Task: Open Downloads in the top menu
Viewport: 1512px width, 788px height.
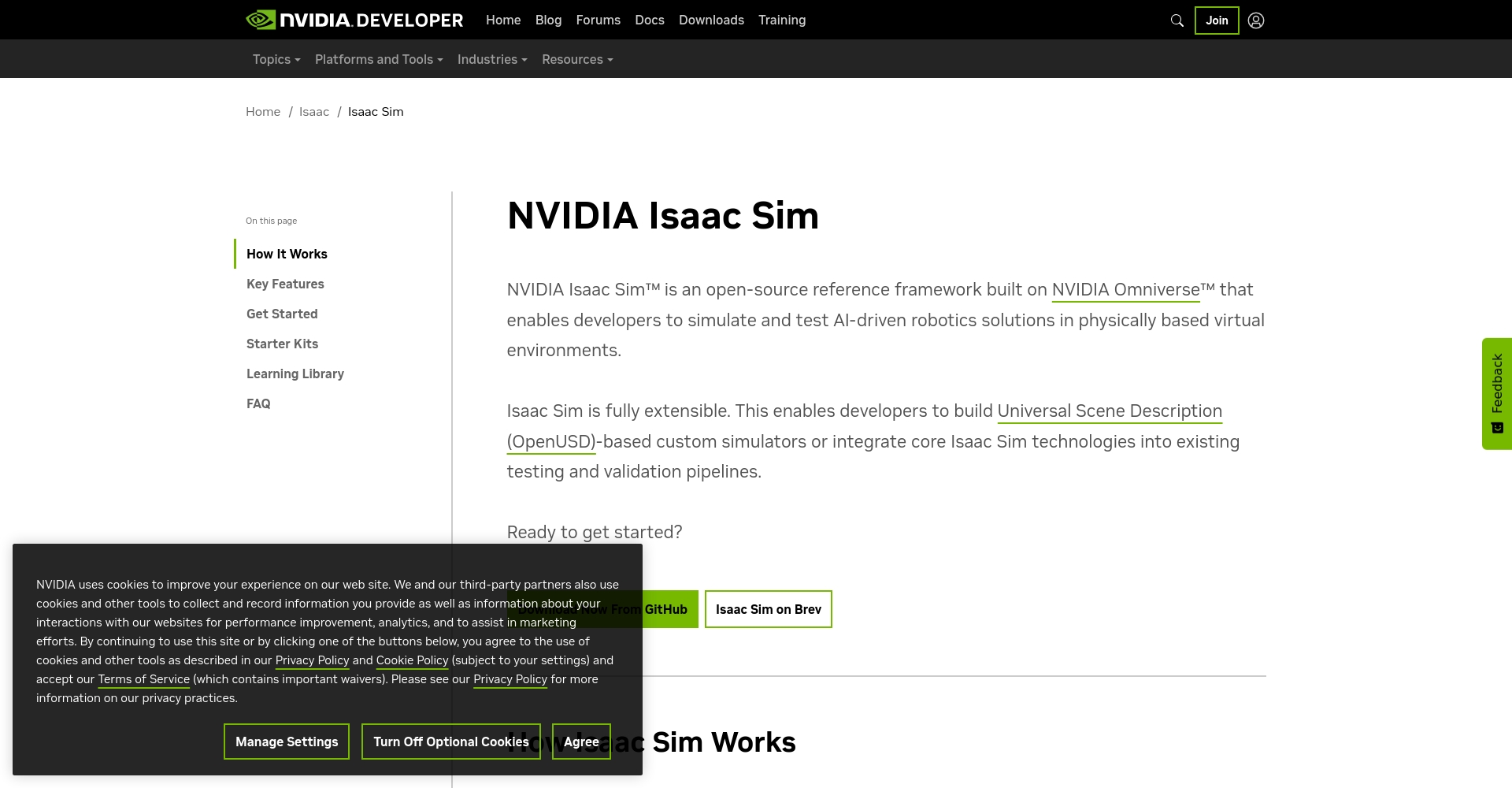Action: 711,20
